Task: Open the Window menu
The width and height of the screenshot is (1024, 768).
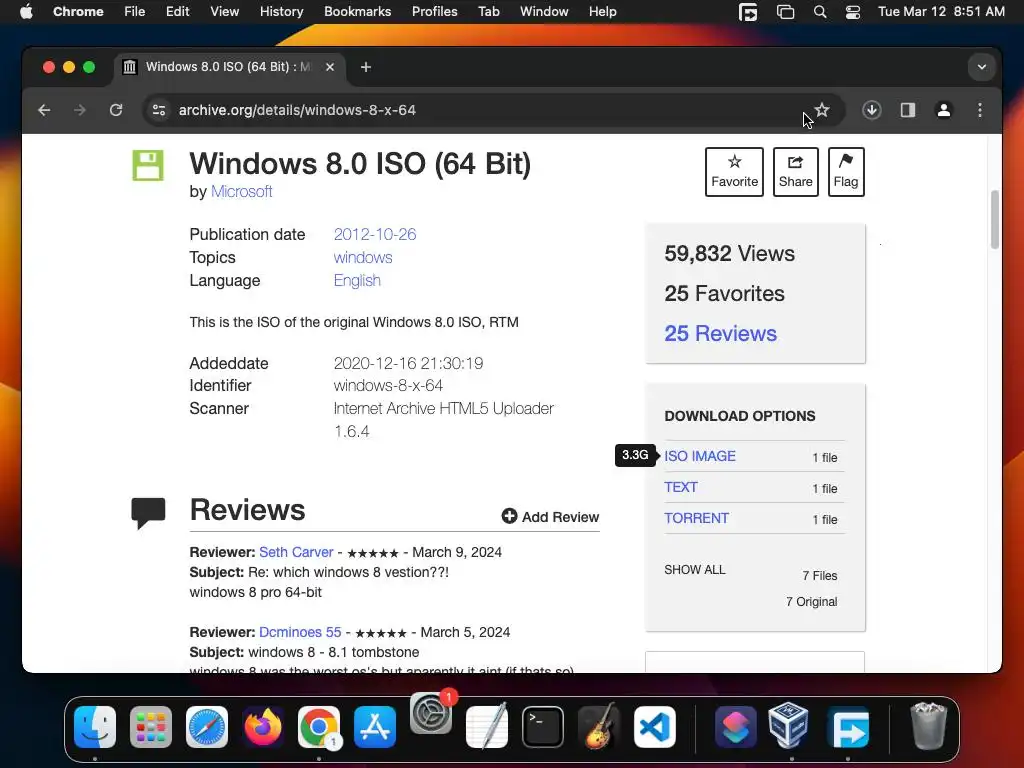Action: click(x=544, y=12)
